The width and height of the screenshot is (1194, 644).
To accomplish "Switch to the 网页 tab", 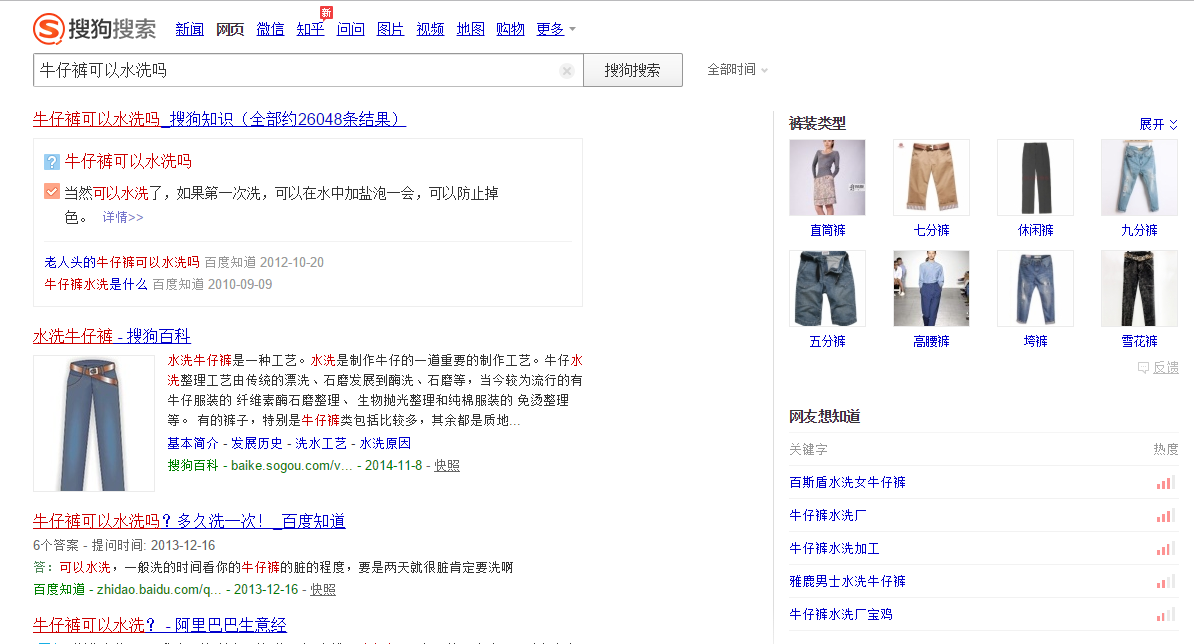I will point(230,29).
